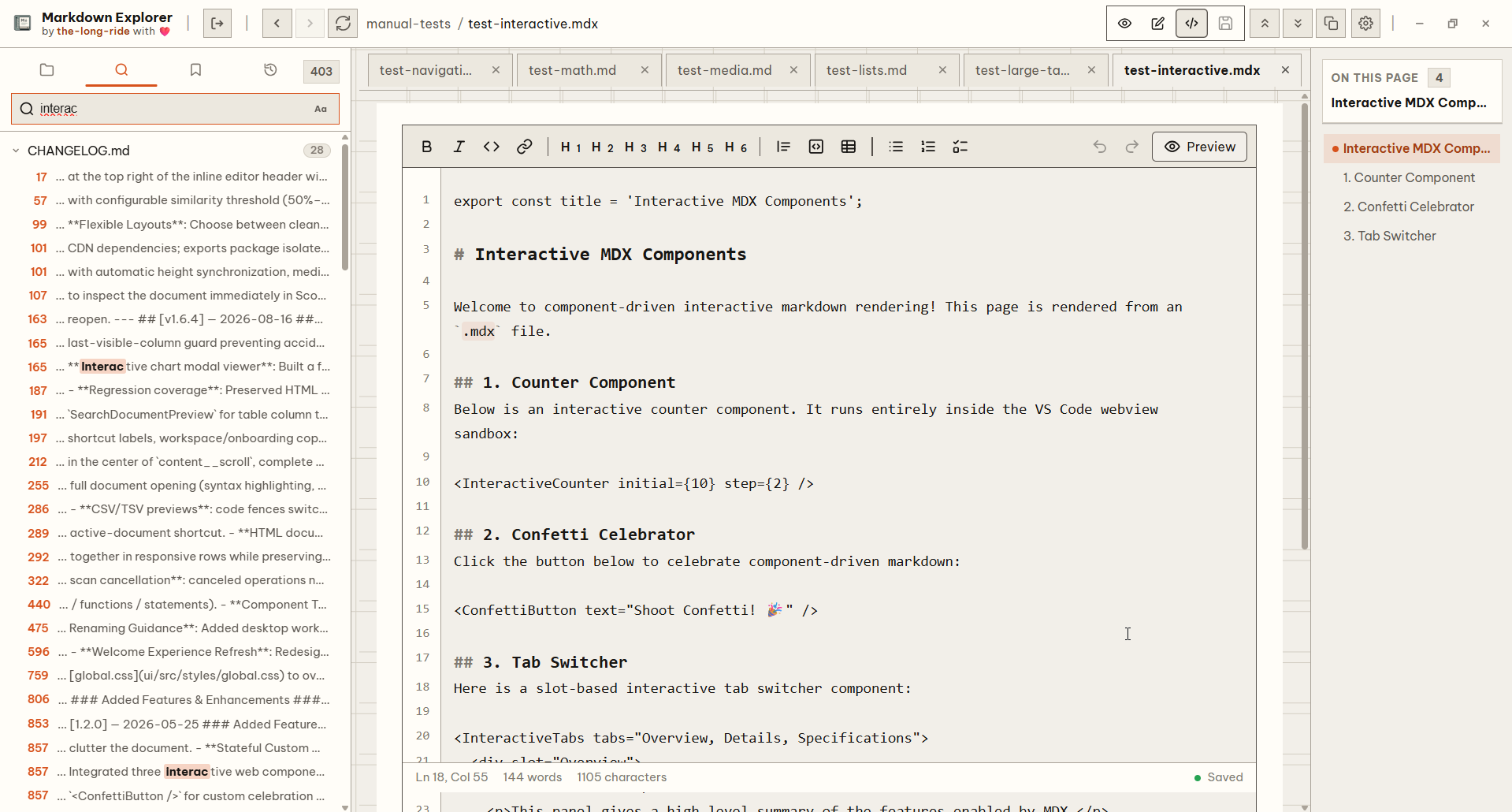Create a bulleted list

tap(896, 147)
